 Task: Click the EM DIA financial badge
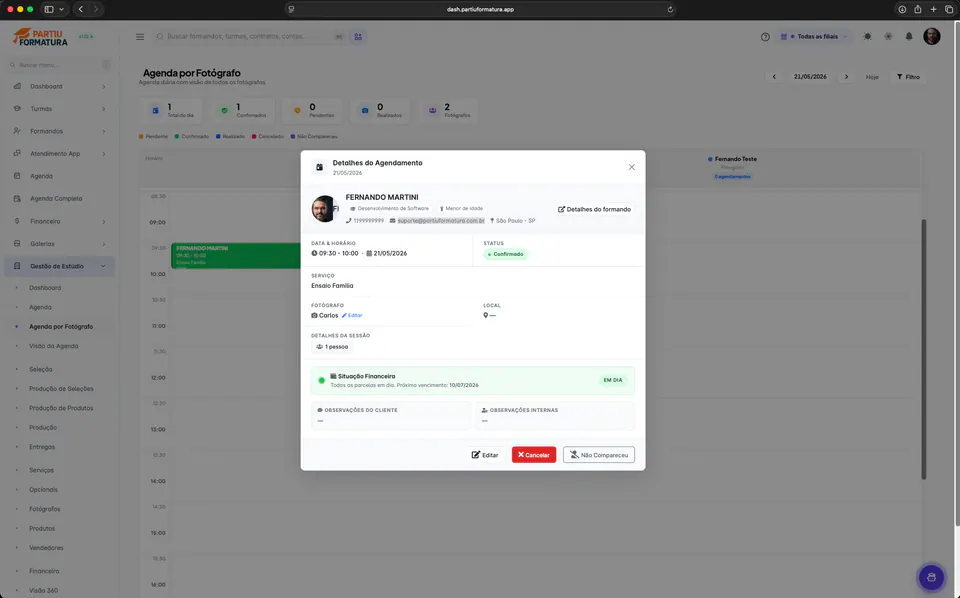612,380
